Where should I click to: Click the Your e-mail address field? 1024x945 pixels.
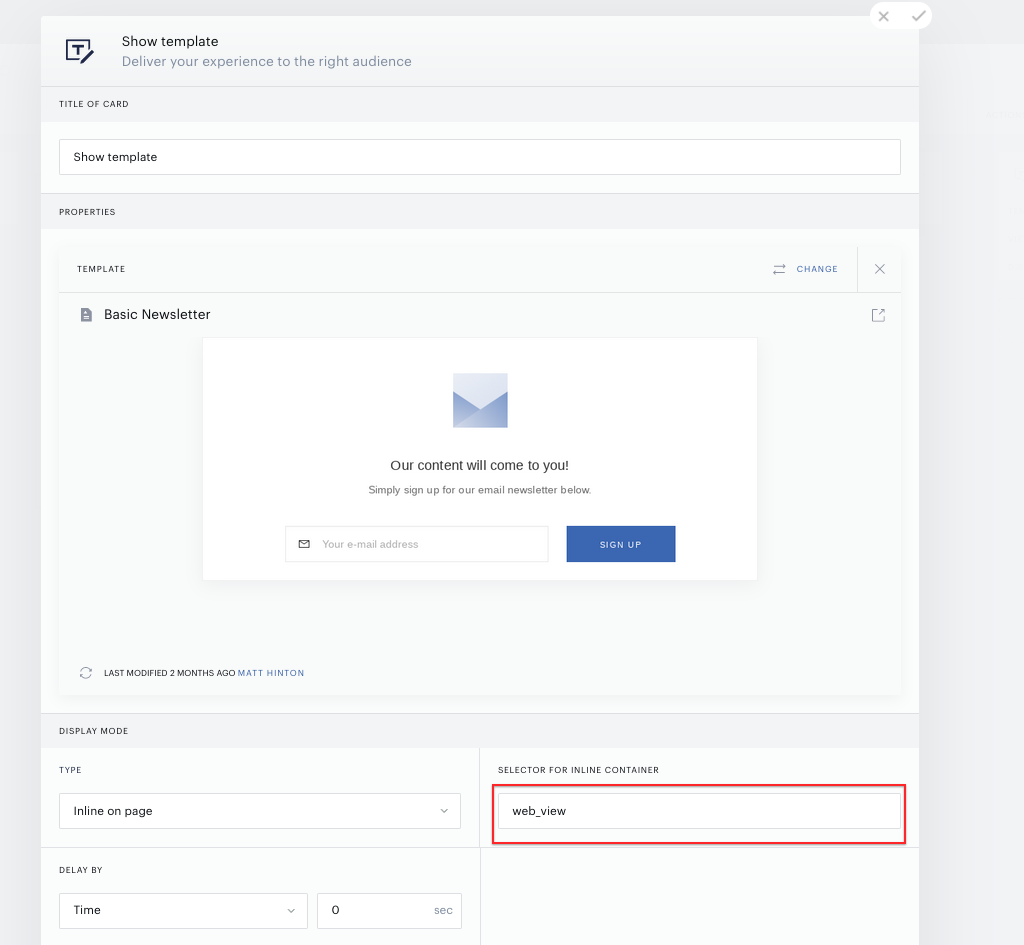(417, 544)
